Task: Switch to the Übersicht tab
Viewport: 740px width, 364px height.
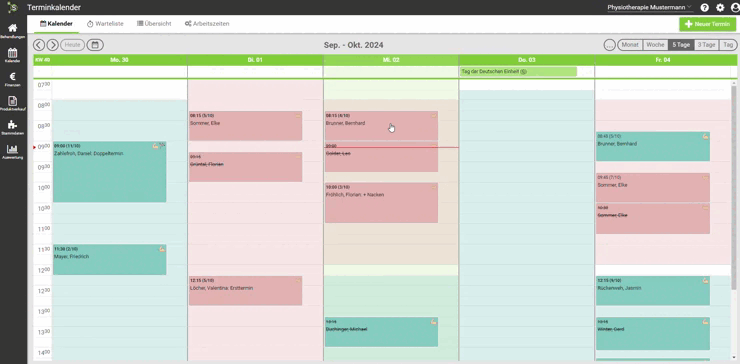Action: (154, 24)
